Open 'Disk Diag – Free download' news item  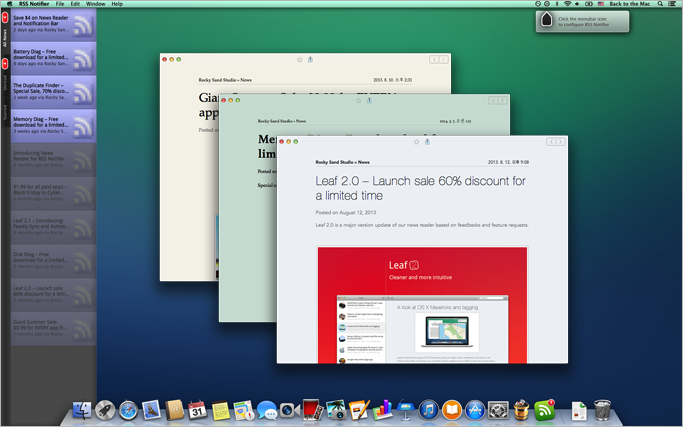click(53, 260)
